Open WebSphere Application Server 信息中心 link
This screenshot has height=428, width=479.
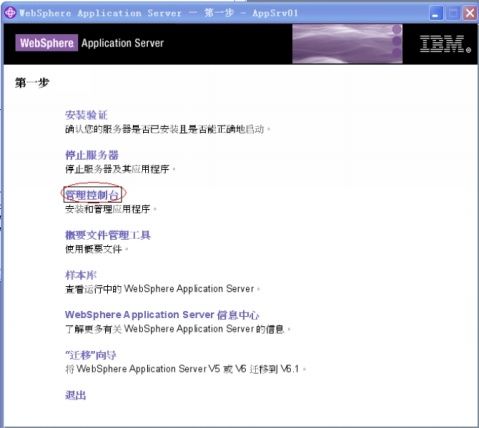[162, 315]
